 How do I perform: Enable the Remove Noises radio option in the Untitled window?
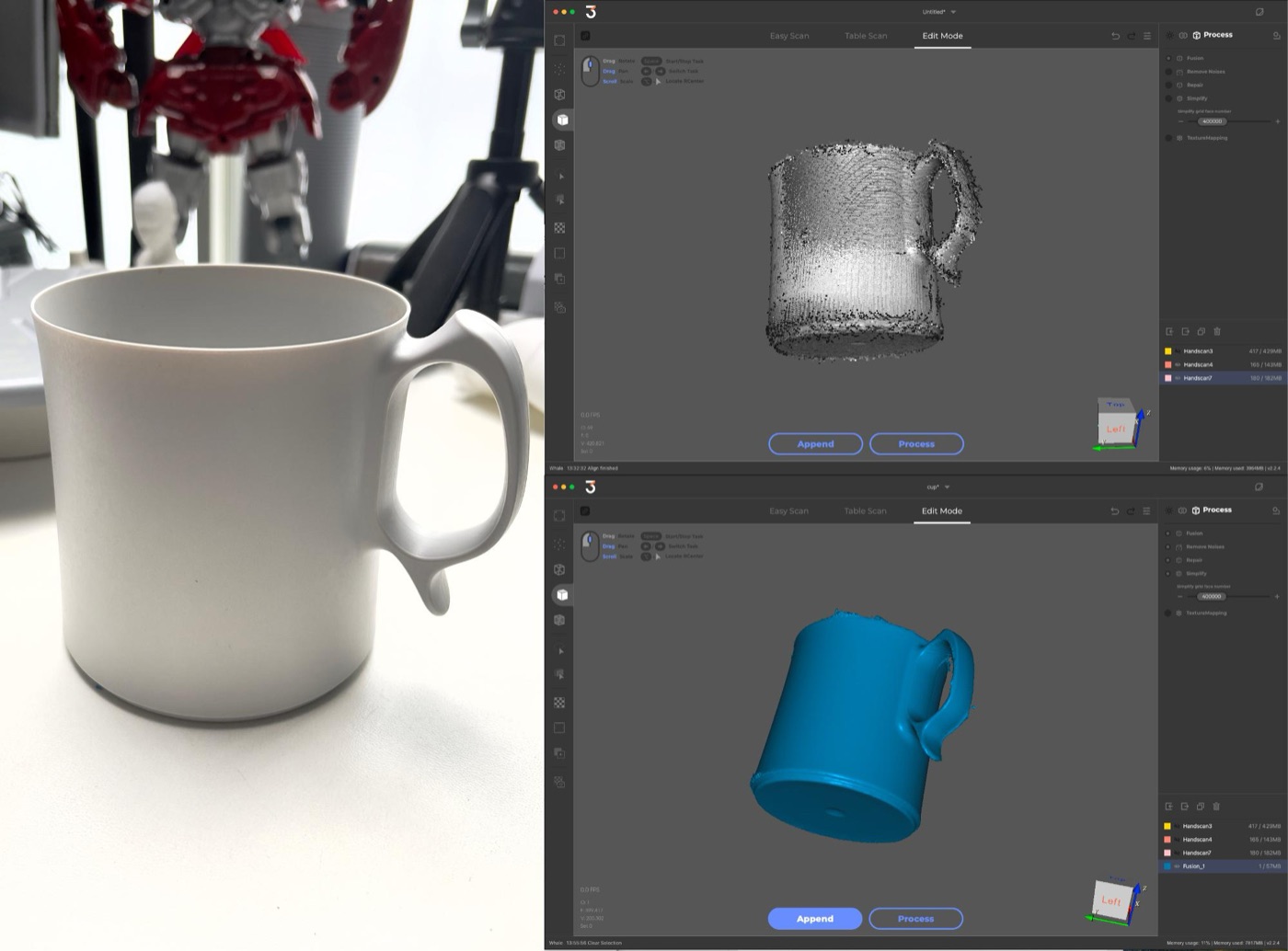click(1169, 72)
